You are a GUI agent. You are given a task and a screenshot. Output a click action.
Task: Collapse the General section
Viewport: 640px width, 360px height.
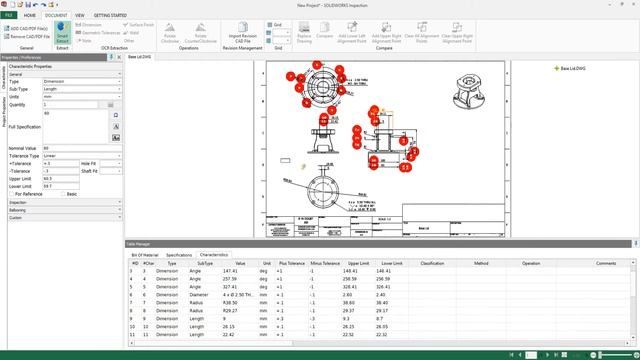65,74
